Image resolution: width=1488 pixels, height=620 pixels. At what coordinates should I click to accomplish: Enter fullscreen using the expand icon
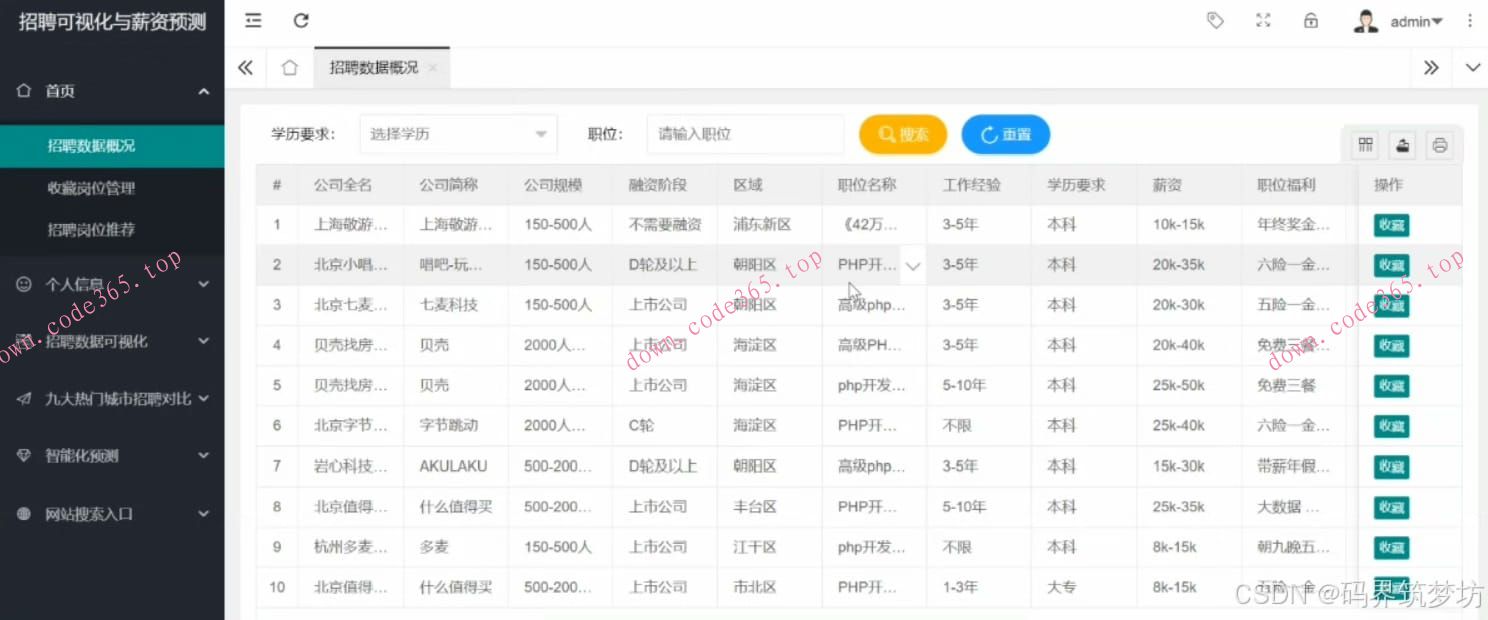click(x=1262, y=20)
